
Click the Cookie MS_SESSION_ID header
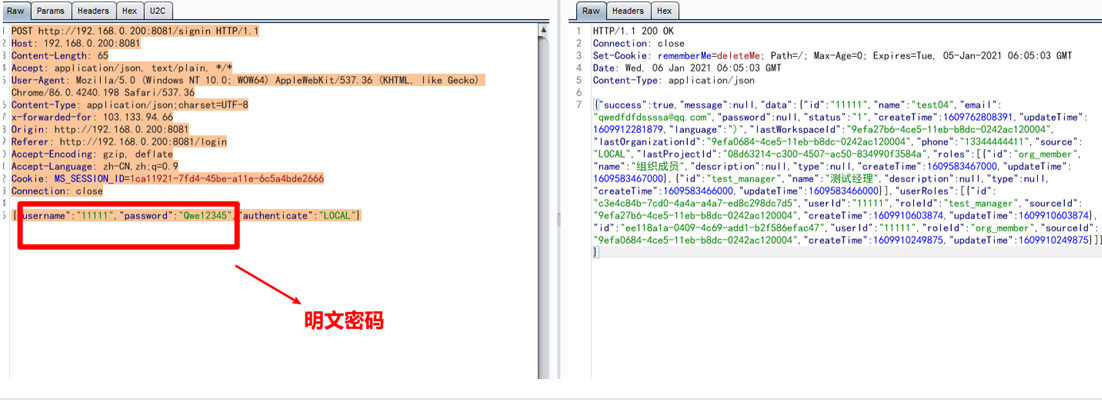168,179
